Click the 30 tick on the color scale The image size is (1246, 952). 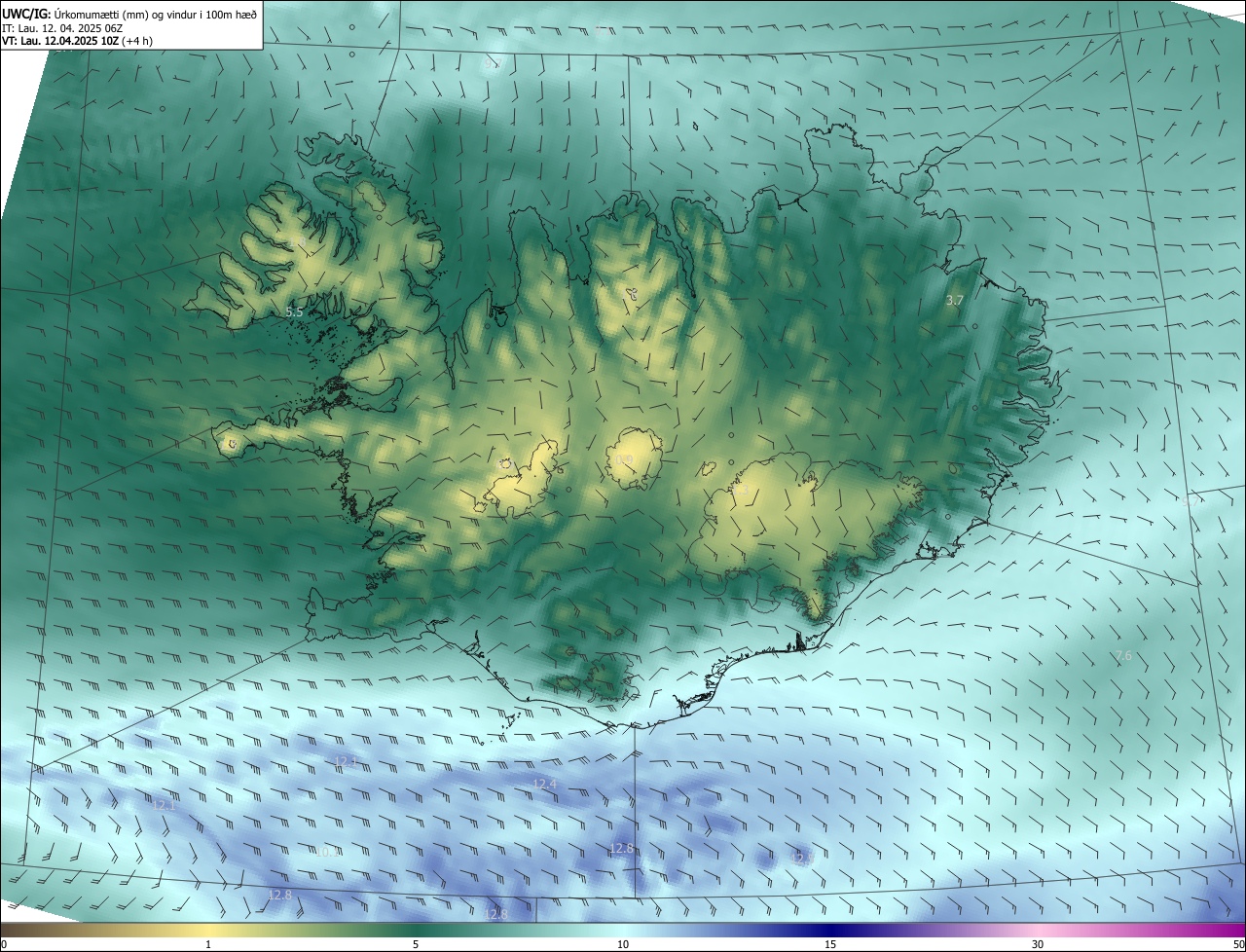click(1038, 944)
